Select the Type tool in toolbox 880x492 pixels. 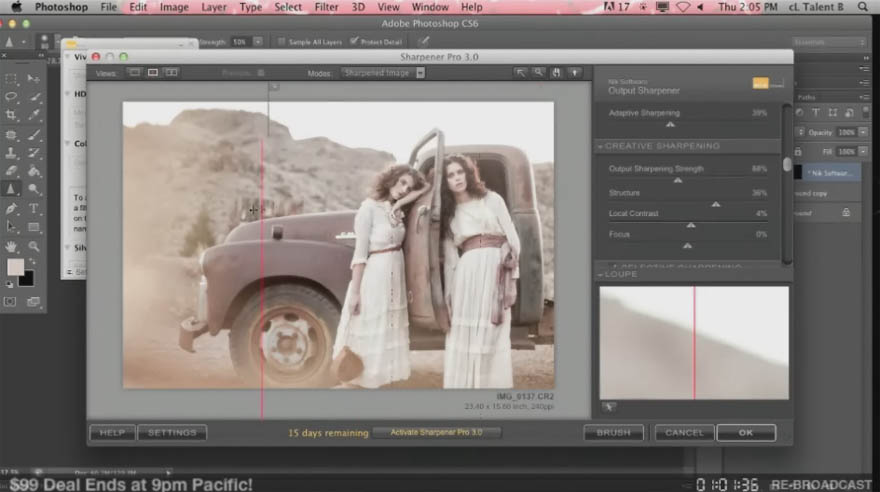(x=34, y=209)
